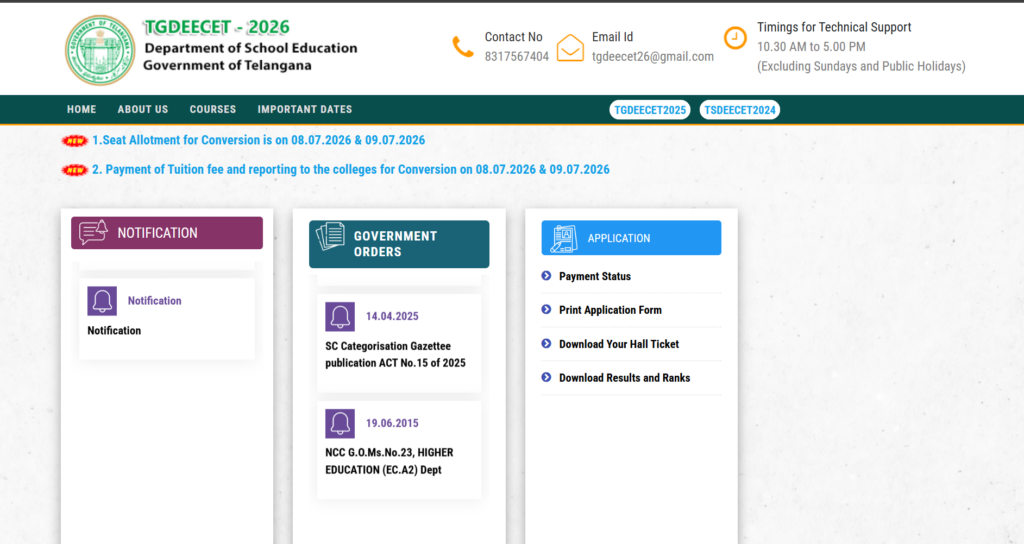This screenshot has width=1024, height=544.
Task: Click the bell icon next to 19.06.2015
Action: [340, 423]
